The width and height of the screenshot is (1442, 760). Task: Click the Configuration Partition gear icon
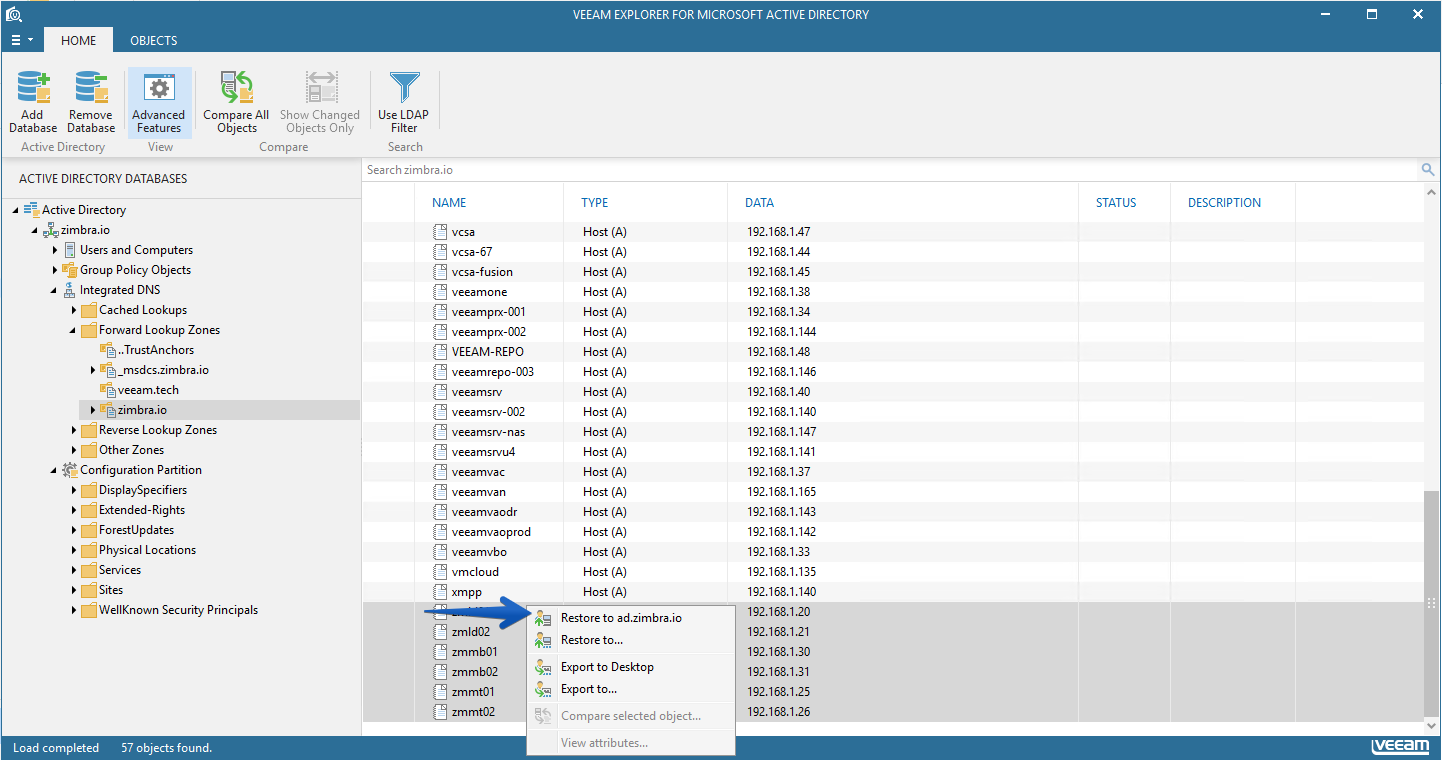(x=70, y=470)
